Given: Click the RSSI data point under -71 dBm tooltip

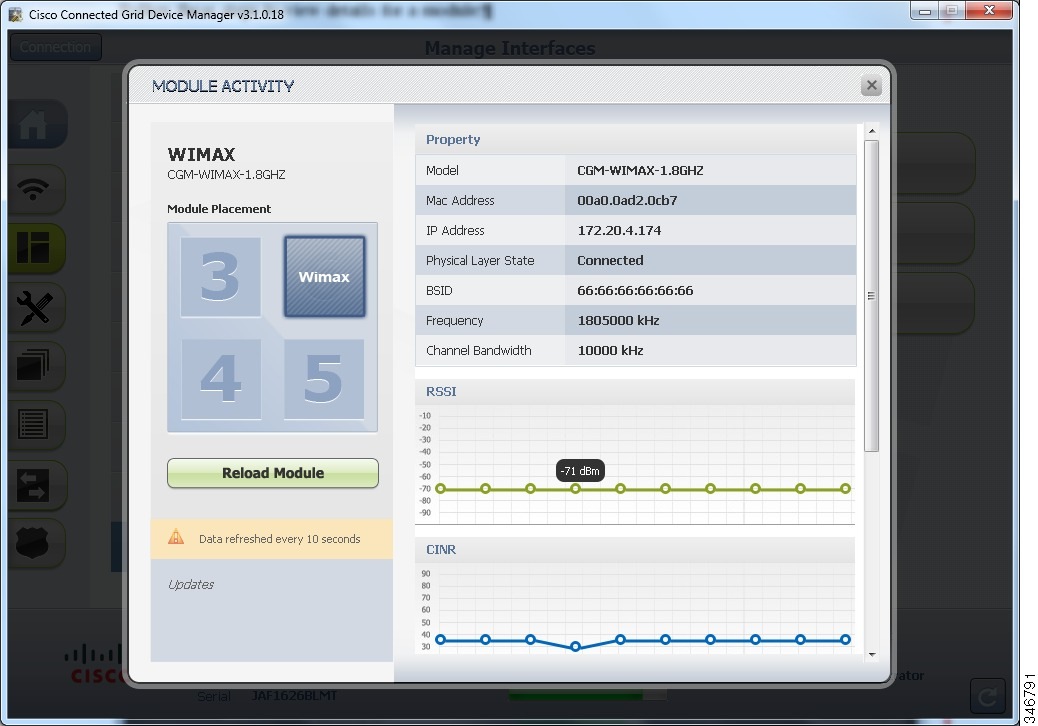Looking at the screenshot, I should pos(575,488).
